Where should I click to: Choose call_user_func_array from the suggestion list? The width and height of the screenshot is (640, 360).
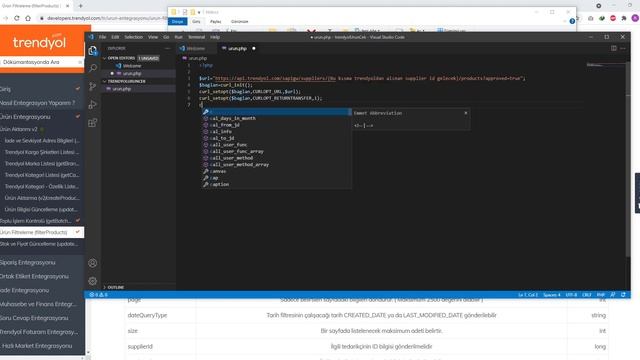pyautogui.click(x=276, y=151)
